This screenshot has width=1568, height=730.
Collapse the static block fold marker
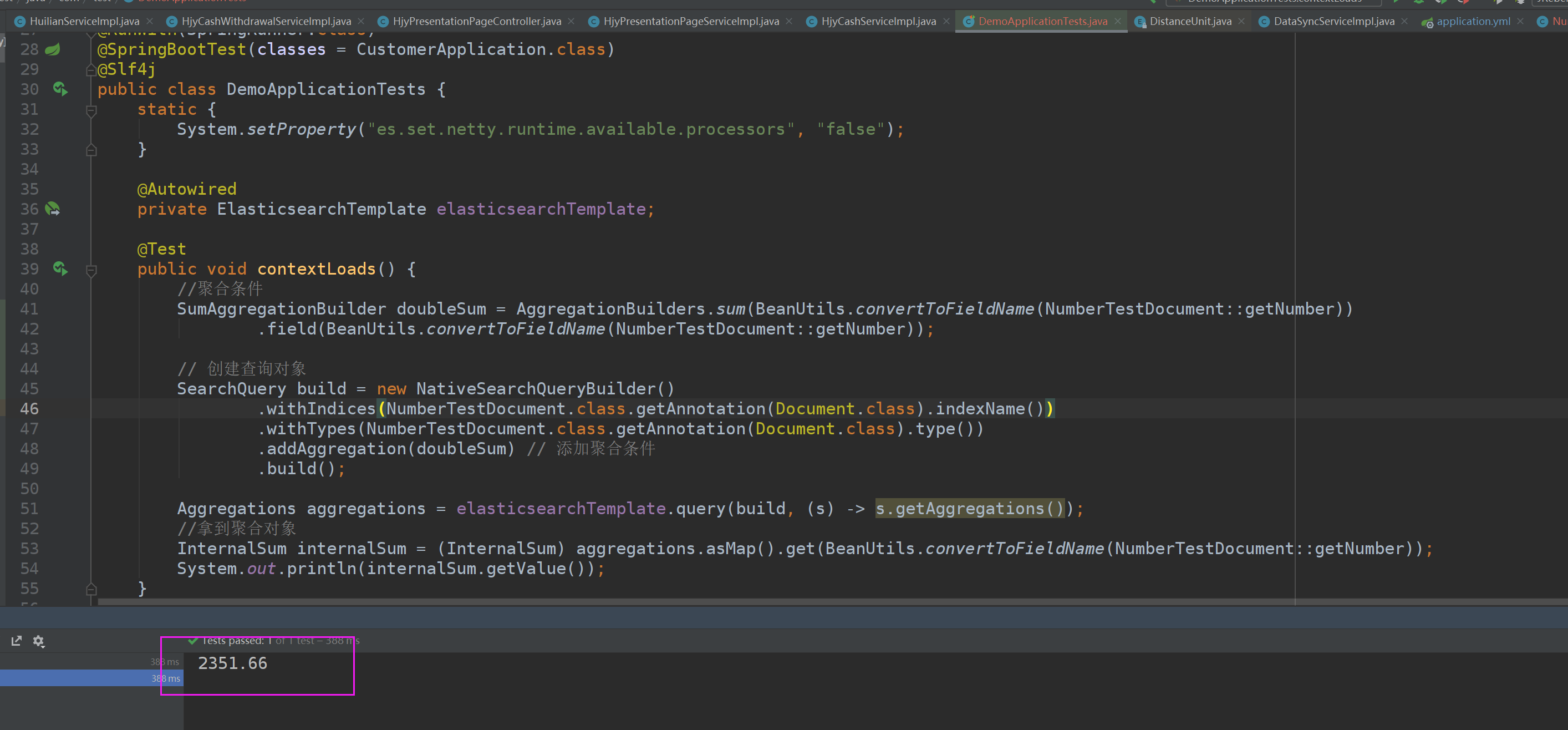pyautogui.click(x=91, y=110)
